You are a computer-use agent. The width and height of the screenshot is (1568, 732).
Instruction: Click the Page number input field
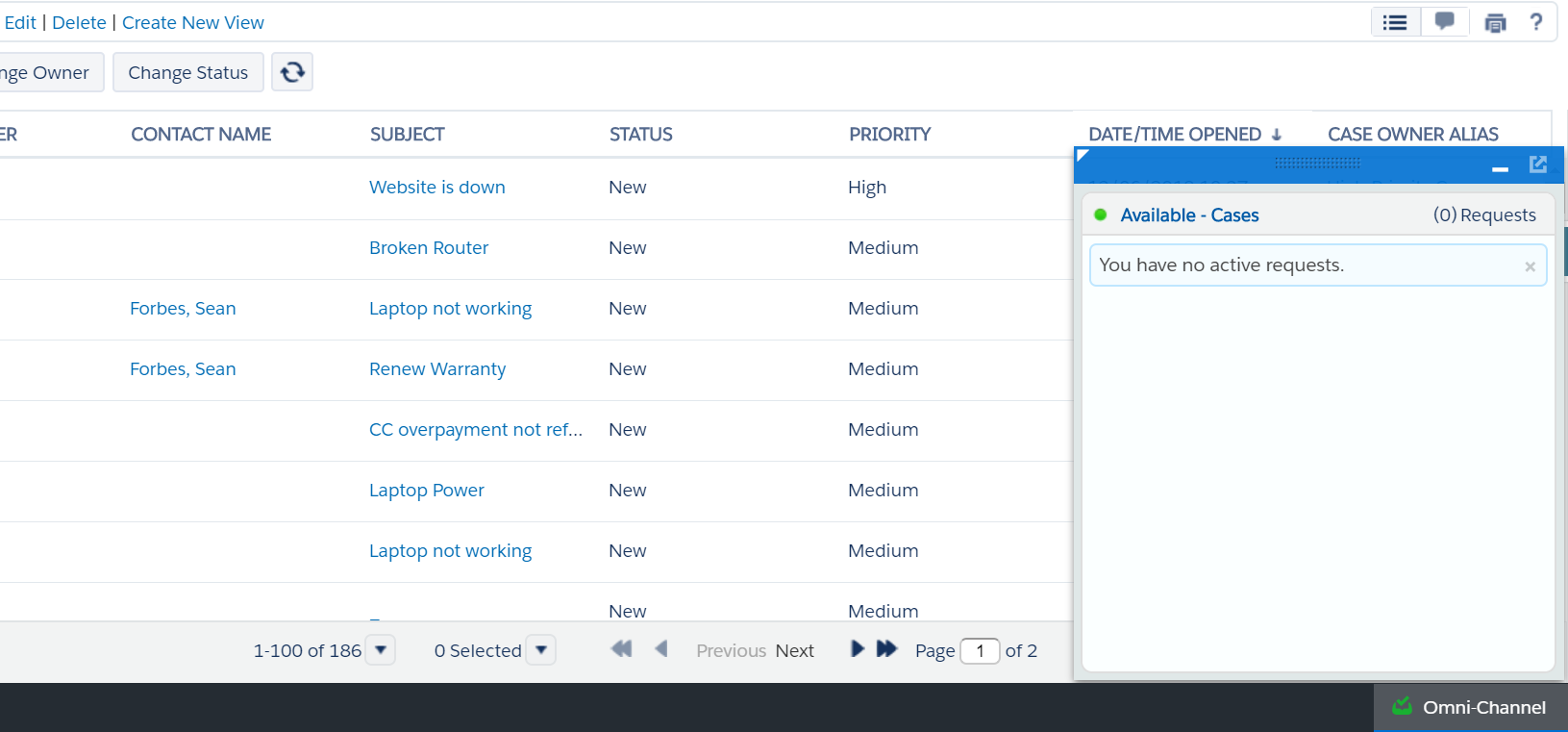981,651
